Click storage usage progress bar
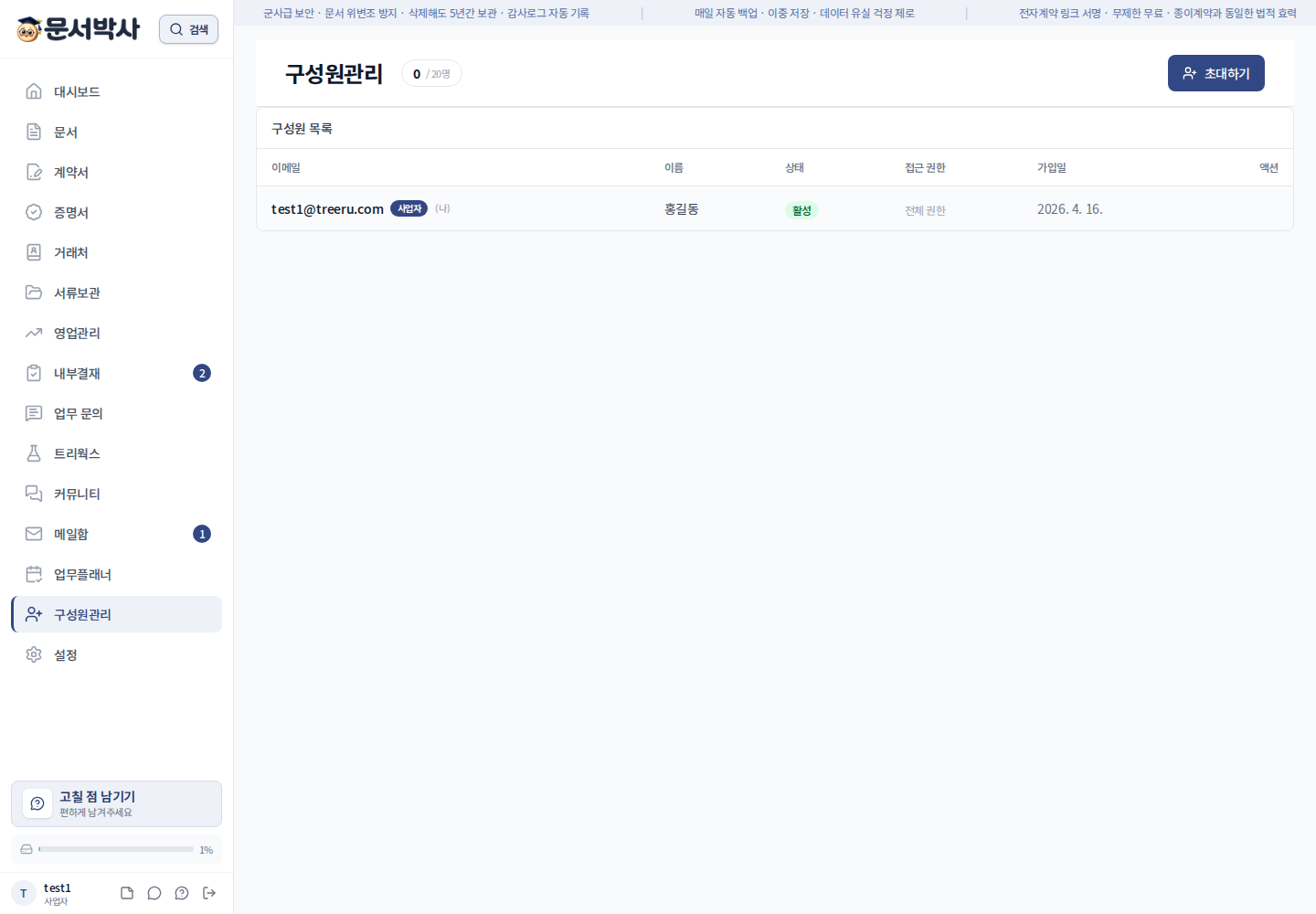Image resolution: width=1316 pixels, height=914 pixels. [x=116, y=849]
